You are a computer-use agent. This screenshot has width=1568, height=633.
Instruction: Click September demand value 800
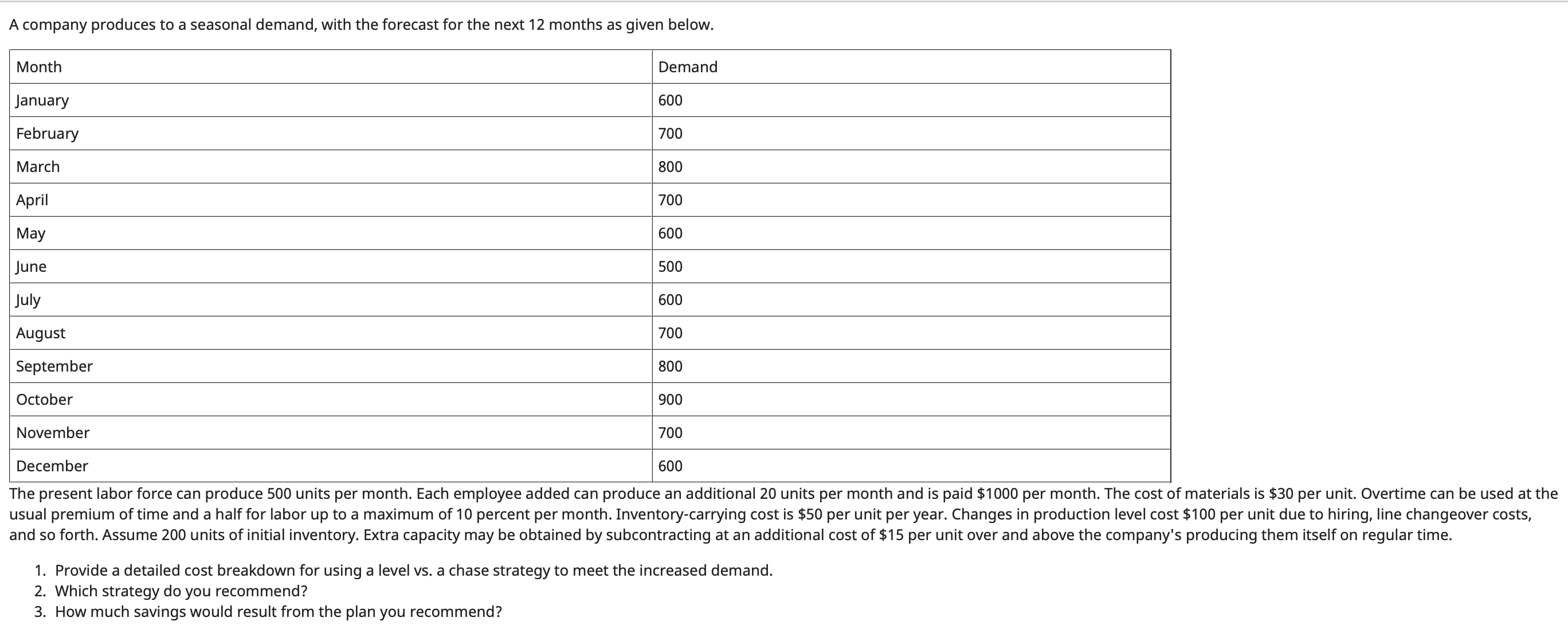tap(670, 366)
